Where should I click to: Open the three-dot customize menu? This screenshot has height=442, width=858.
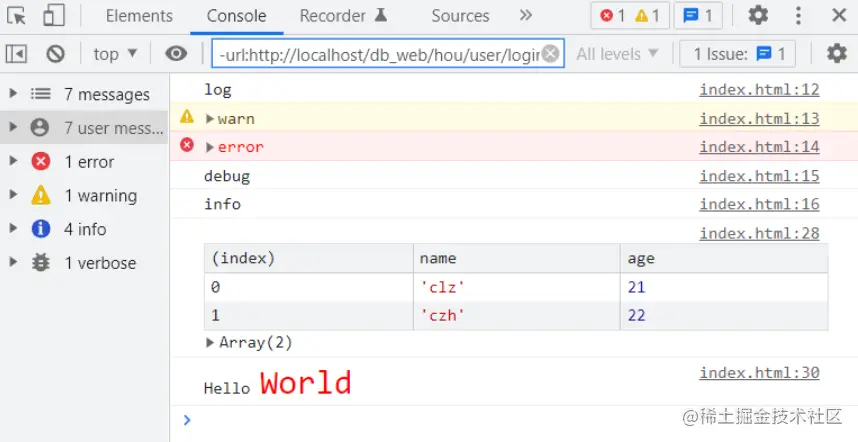798,15
